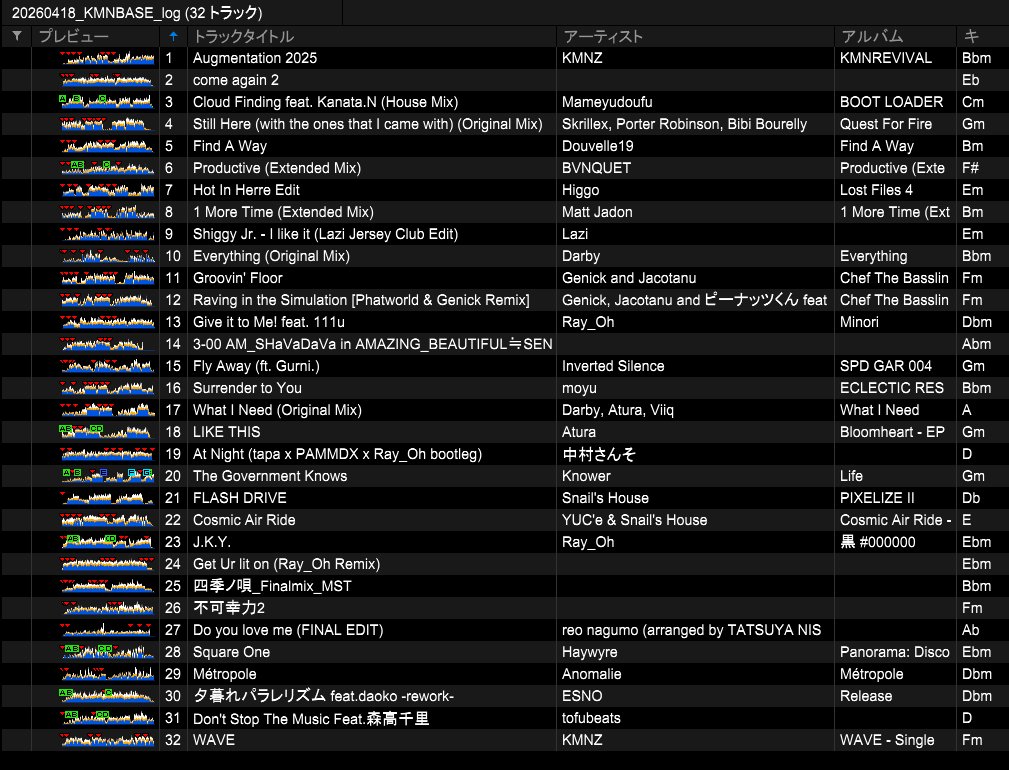The width and height of the screenshot is (1009, 770).
Task: Open the 20260418_KMNBASE_log playlist tab
Action: click(x=137, y=12)
